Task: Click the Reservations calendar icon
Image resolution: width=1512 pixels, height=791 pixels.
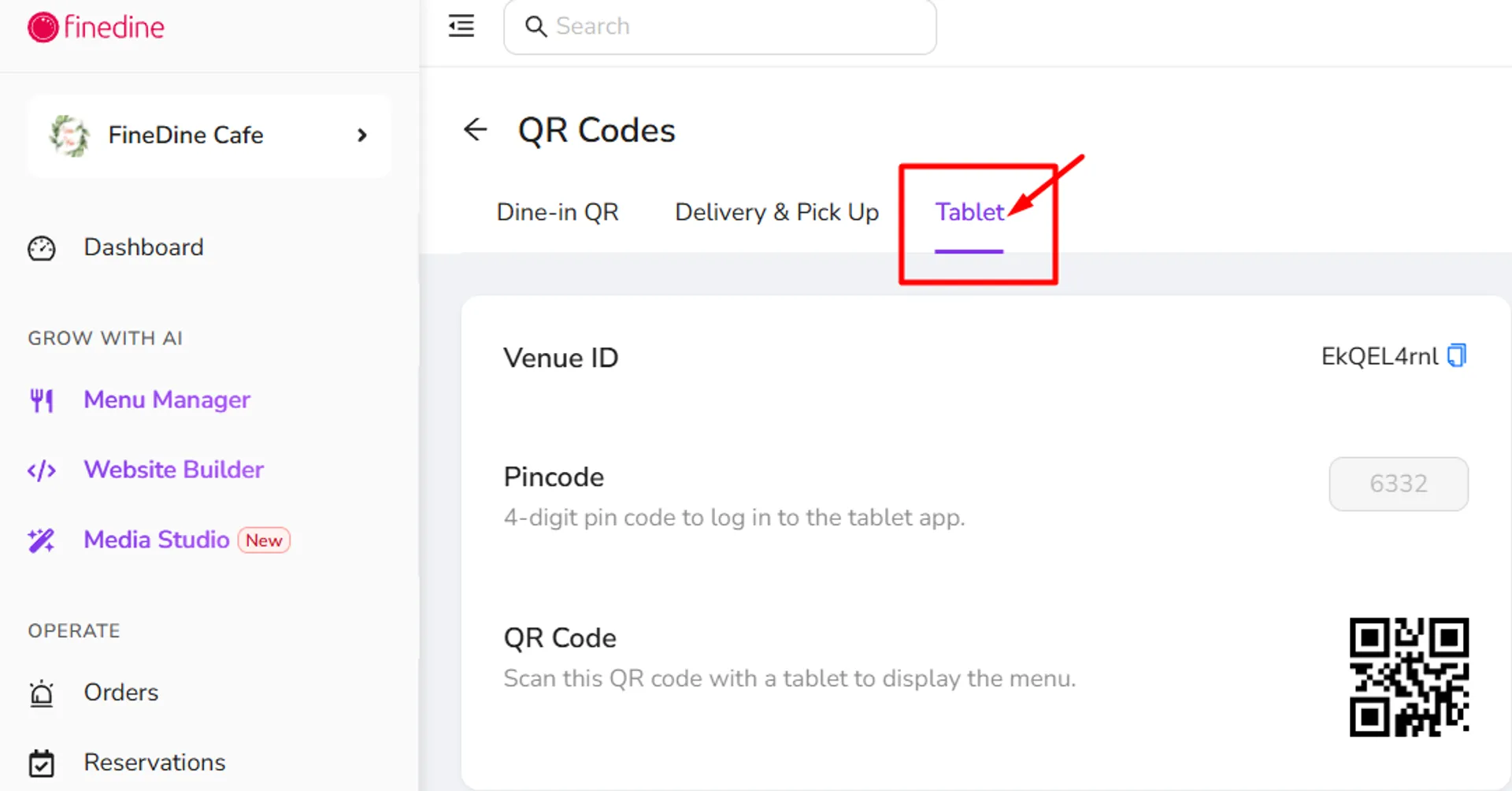Action: point(42,763)
